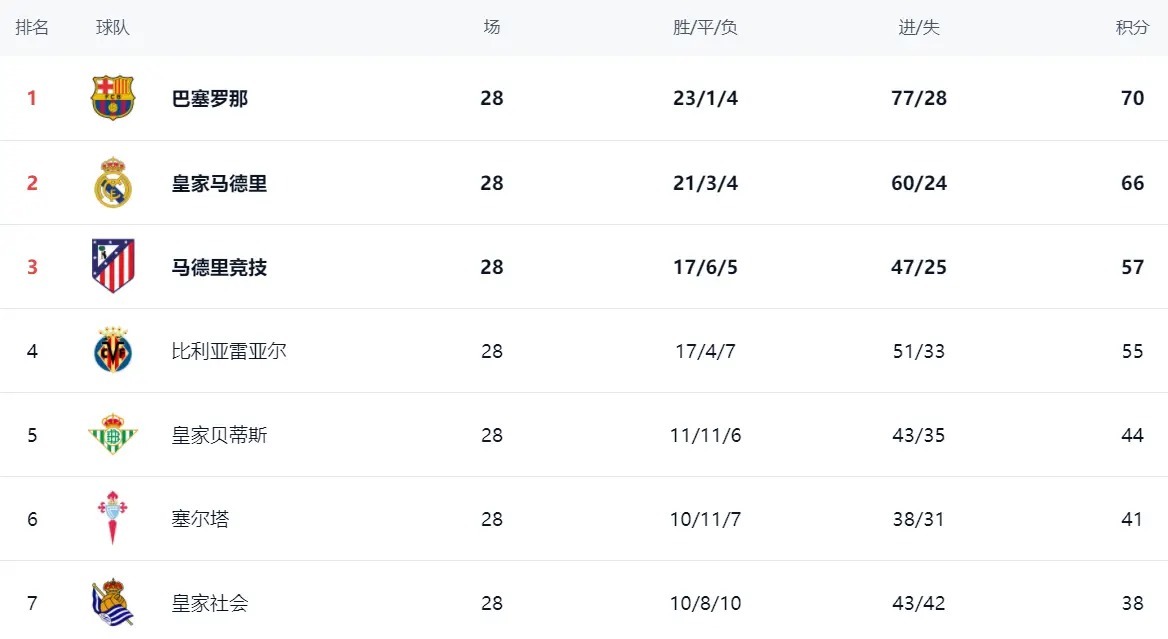Click the 塞尔塔 team name
Viewport: 1168px width, 639px height.
(200, 520)
